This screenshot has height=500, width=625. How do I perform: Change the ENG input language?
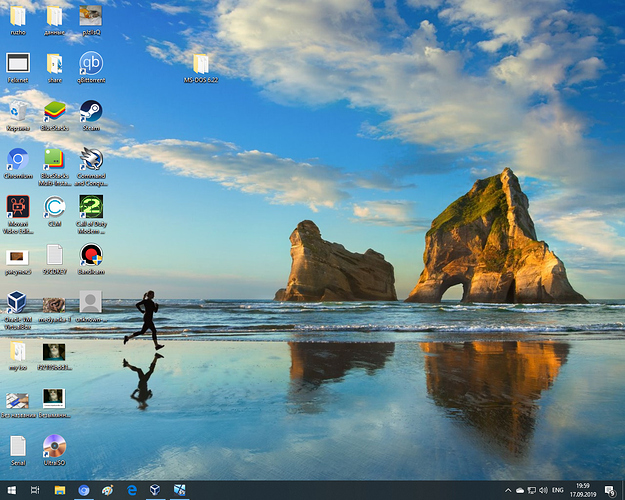pos(557,490)
